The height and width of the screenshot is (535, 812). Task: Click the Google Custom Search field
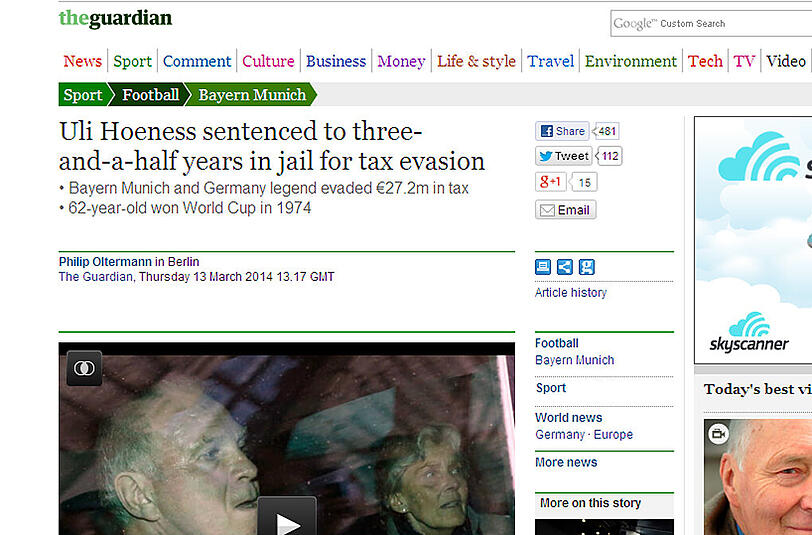click(x=712, y=23)
